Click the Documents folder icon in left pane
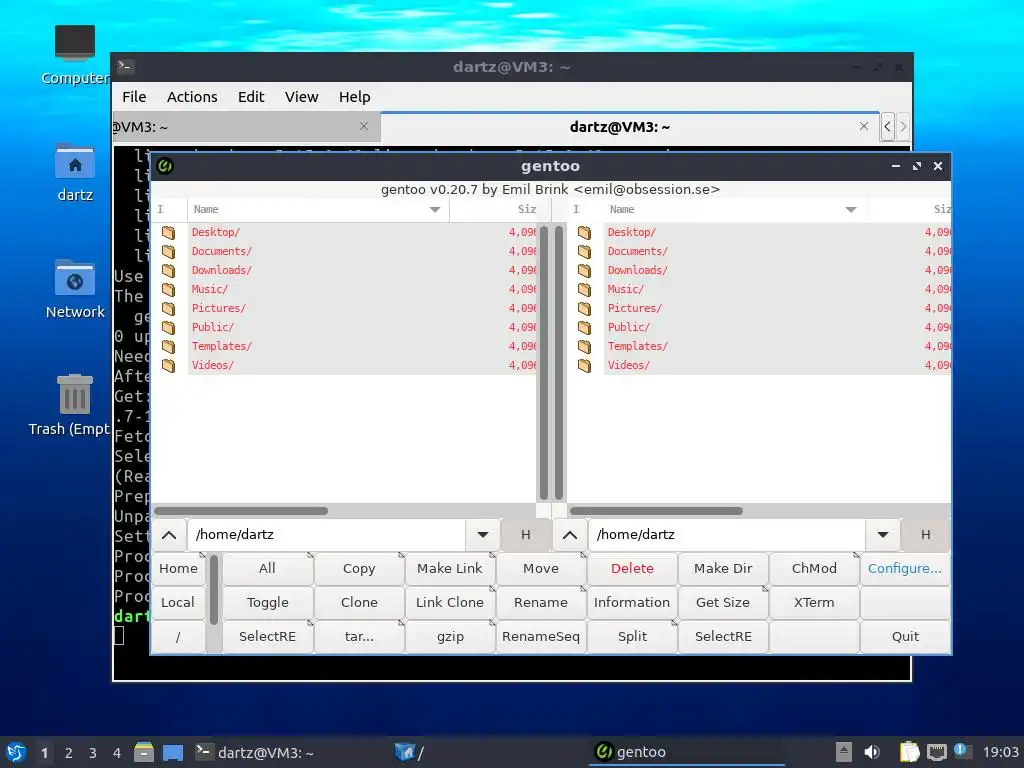Screen dimensions: 1024x768 pos(168,251)
